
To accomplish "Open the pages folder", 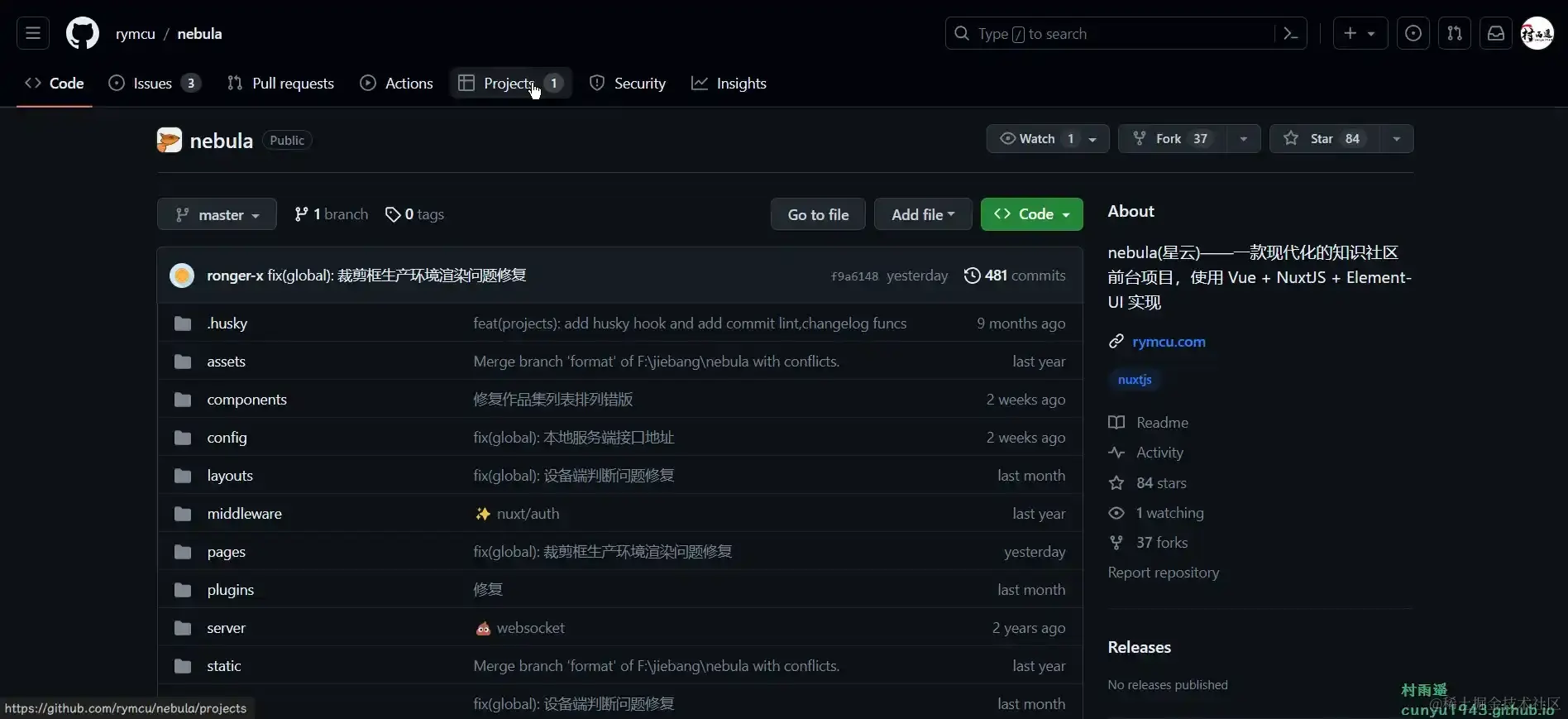I will [x=226, y=552].
